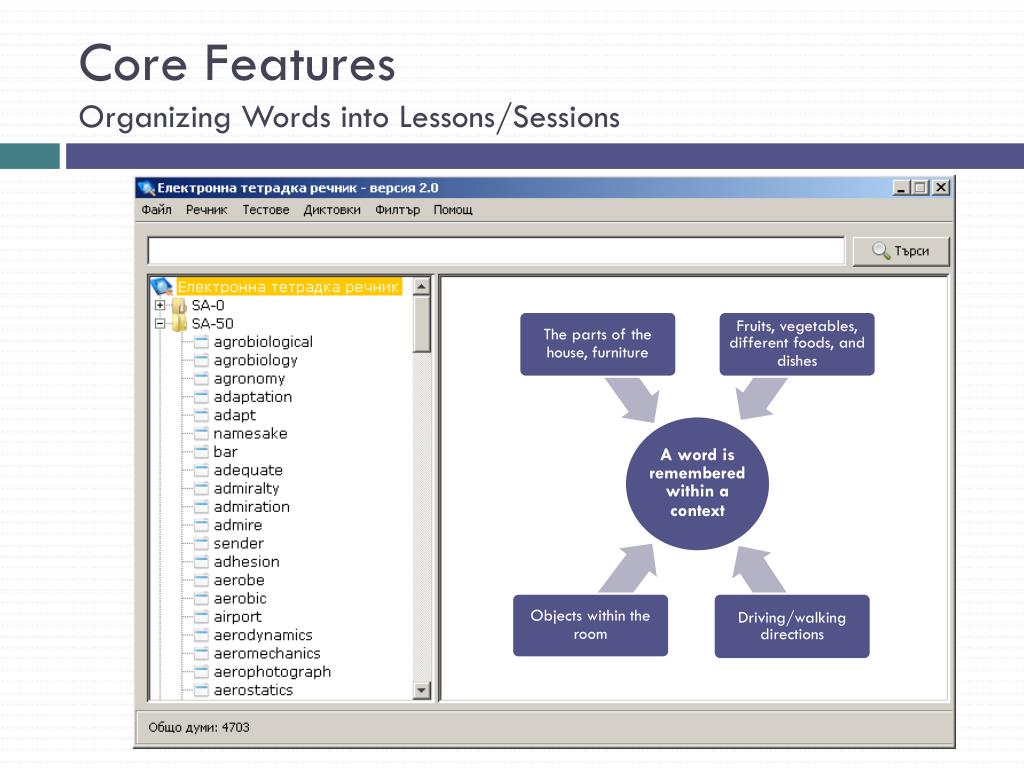Viewport: 1024px width, 768px height.
Task: Select root Електронна тетрадка речник node
Action: (x=288, y=287)
